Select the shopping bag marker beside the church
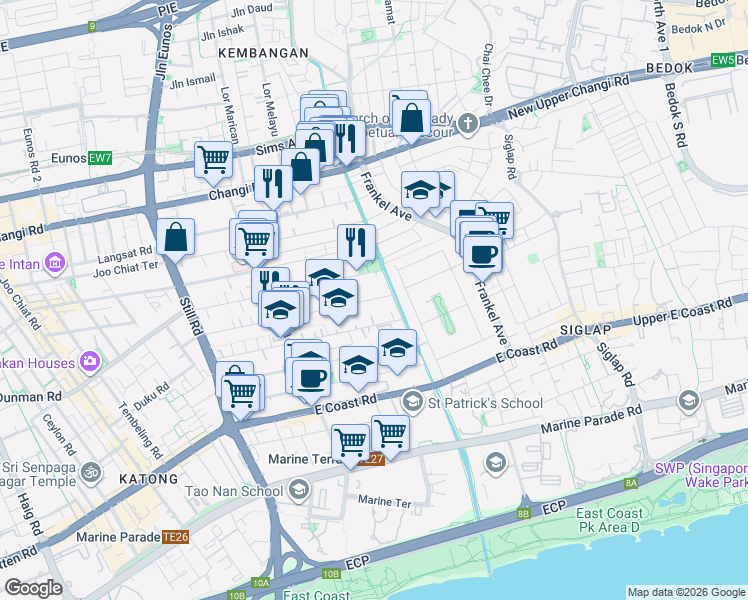The image size is (748, 600). pos(411,119)
